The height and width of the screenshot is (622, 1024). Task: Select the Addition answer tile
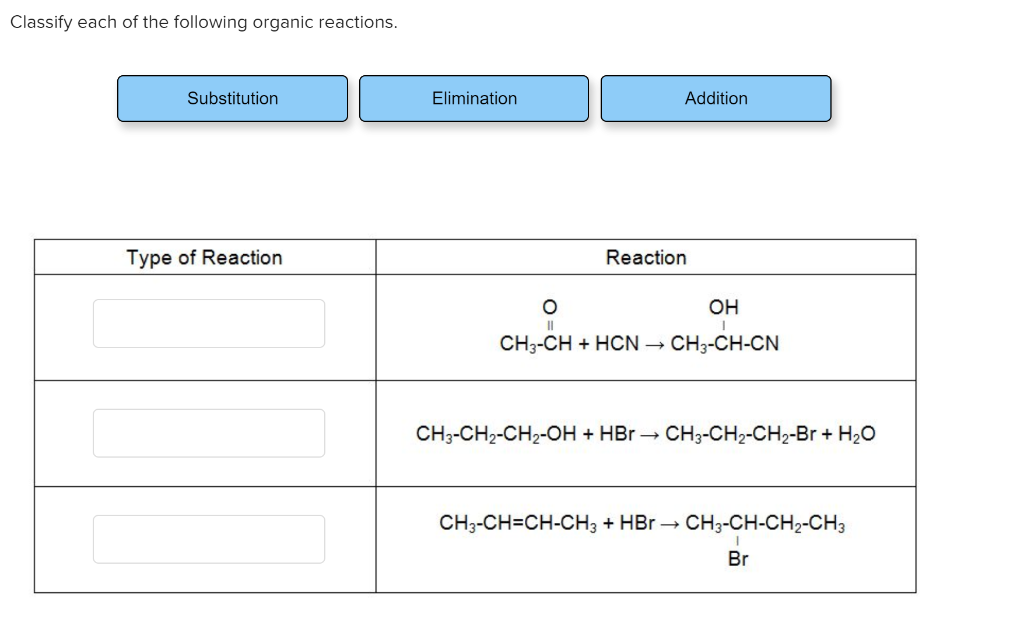tap(716, 99)
